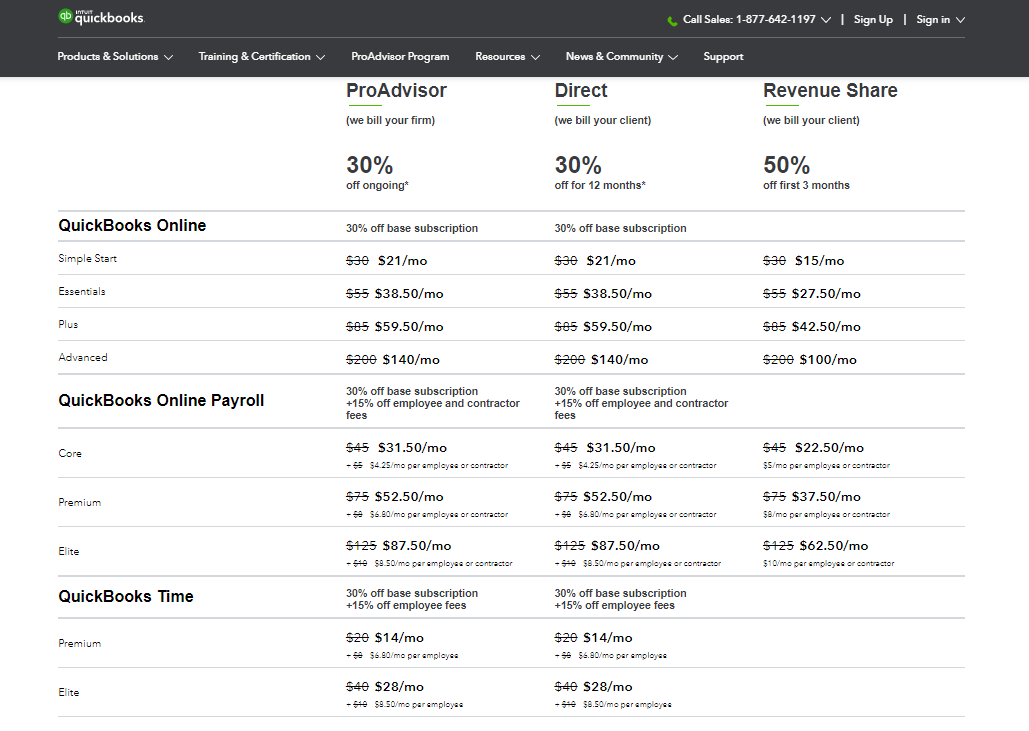Screen dimensions: 1029x731
Task: Open the Sign Up link
Action: click(x=873, y=20)
